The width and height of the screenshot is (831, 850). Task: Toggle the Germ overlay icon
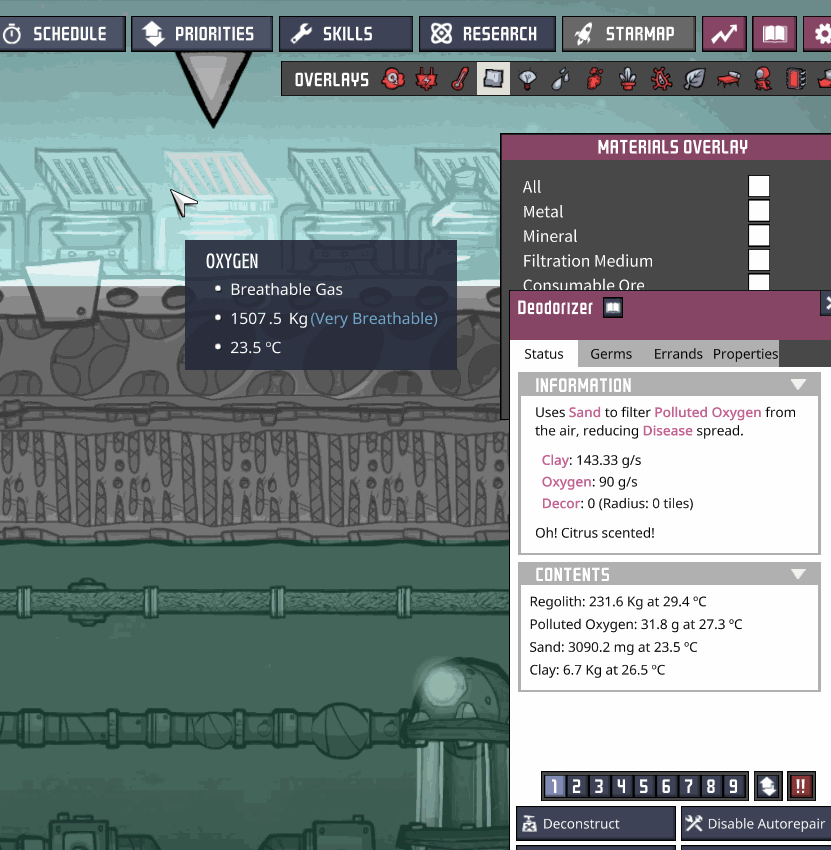(661, 79)
